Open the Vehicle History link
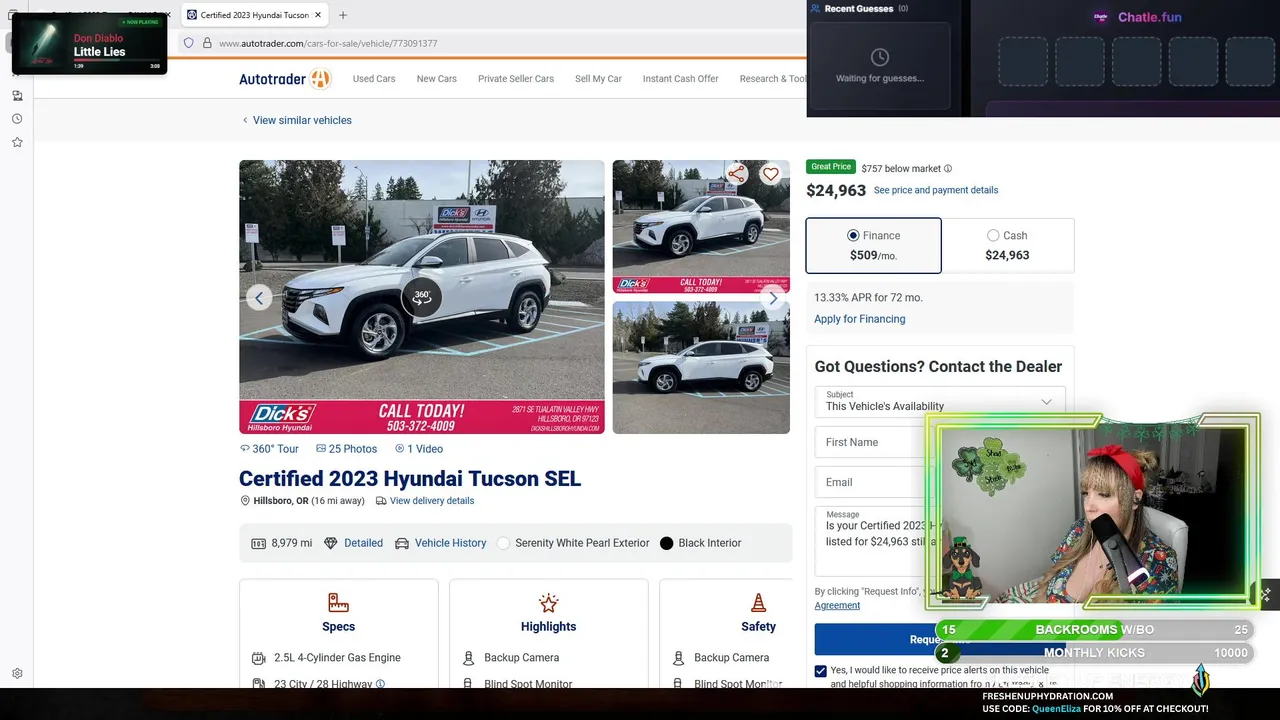Screen dimensions: 1280x720 pyautogui.click(x=450, y=543)
